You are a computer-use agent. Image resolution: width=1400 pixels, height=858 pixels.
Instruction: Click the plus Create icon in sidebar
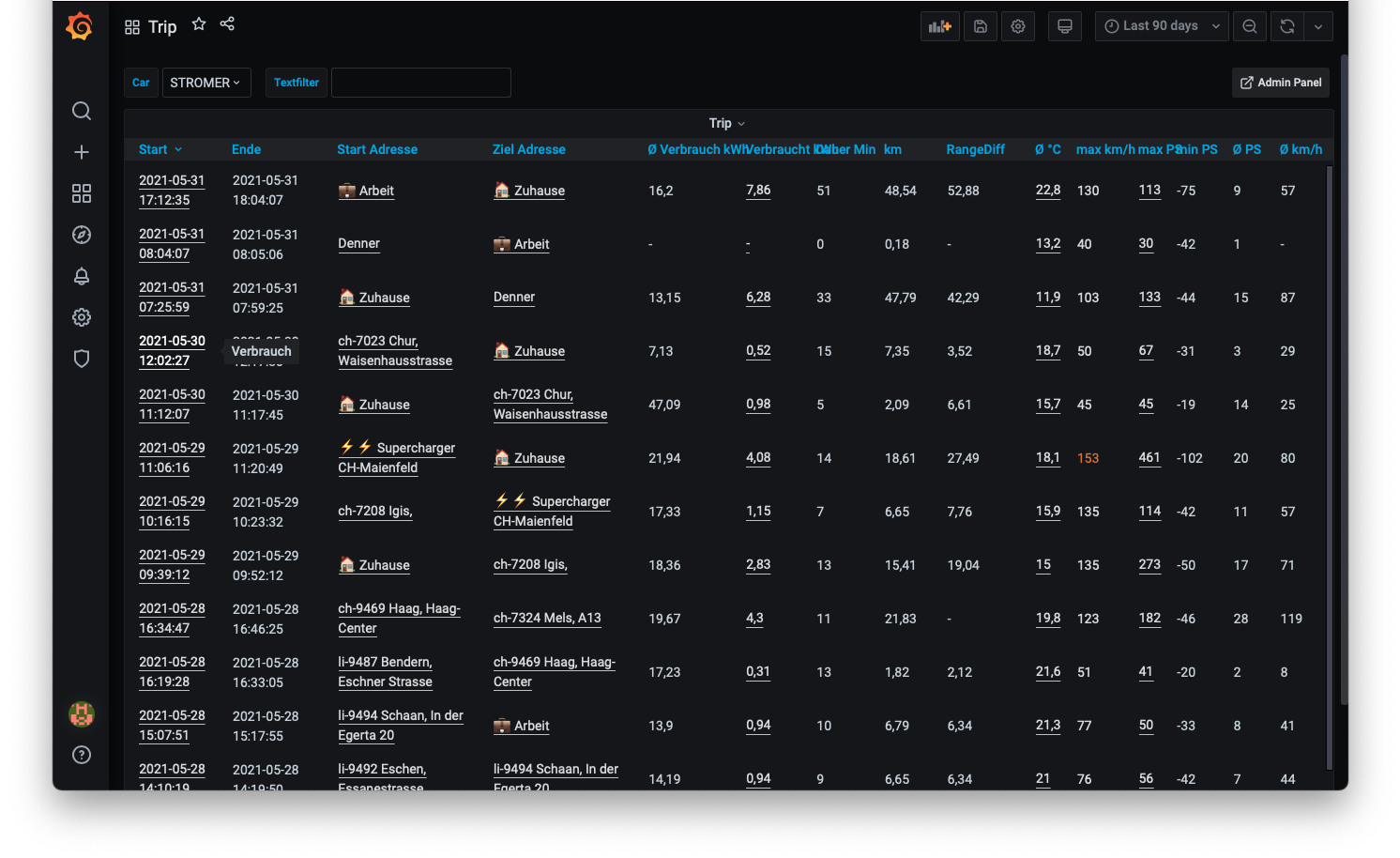82,152
